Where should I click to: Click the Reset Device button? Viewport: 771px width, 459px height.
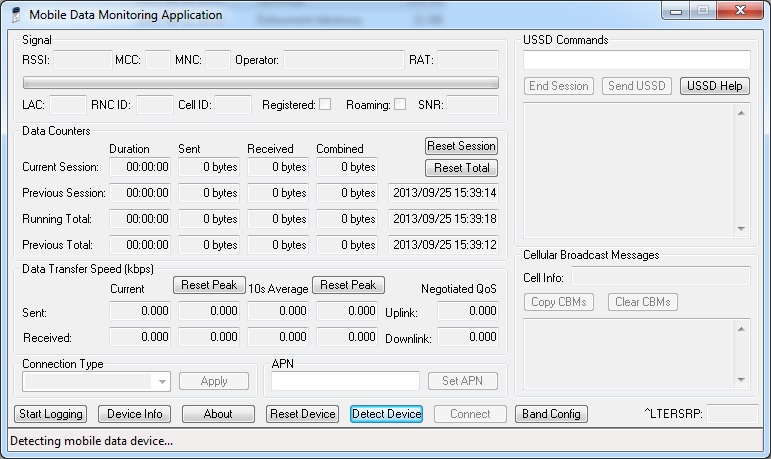tap(303, 414)
